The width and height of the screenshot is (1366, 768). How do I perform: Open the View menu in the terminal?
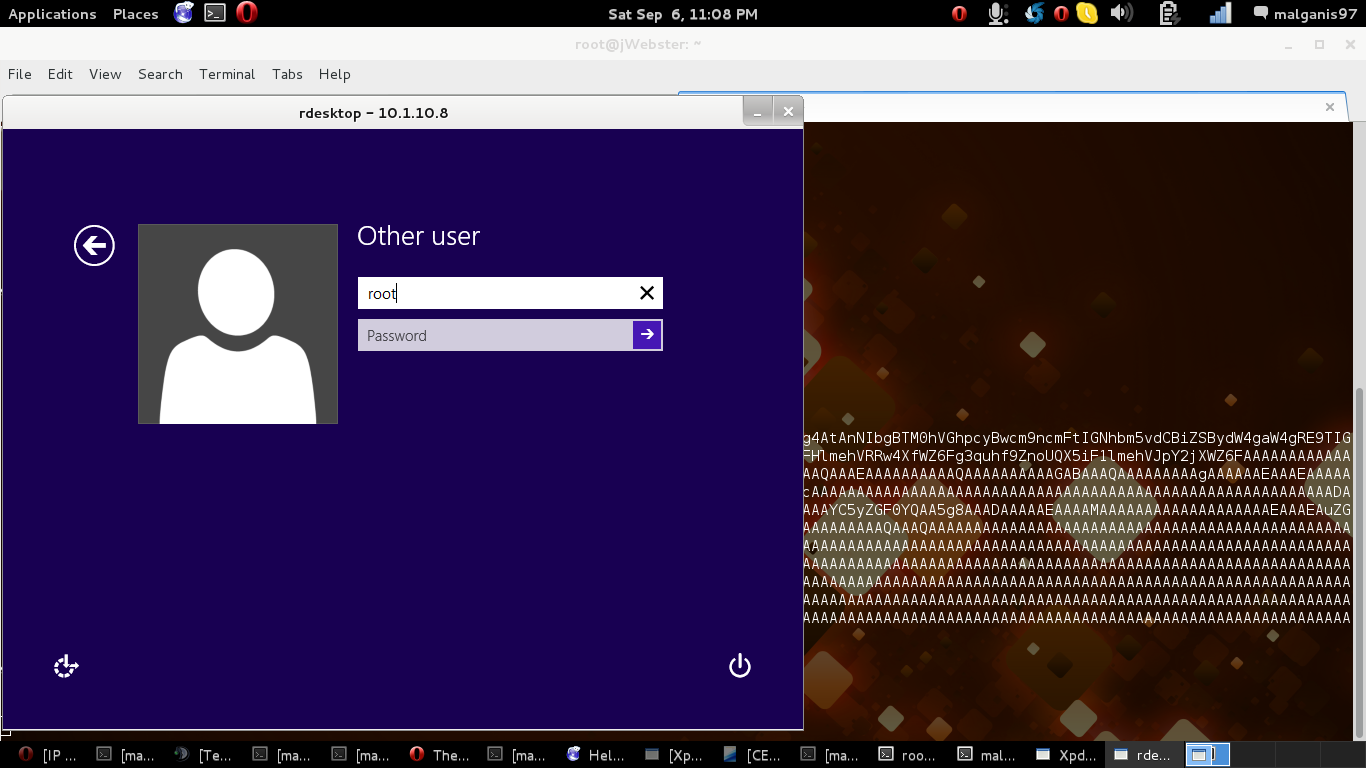pos(105,74)
